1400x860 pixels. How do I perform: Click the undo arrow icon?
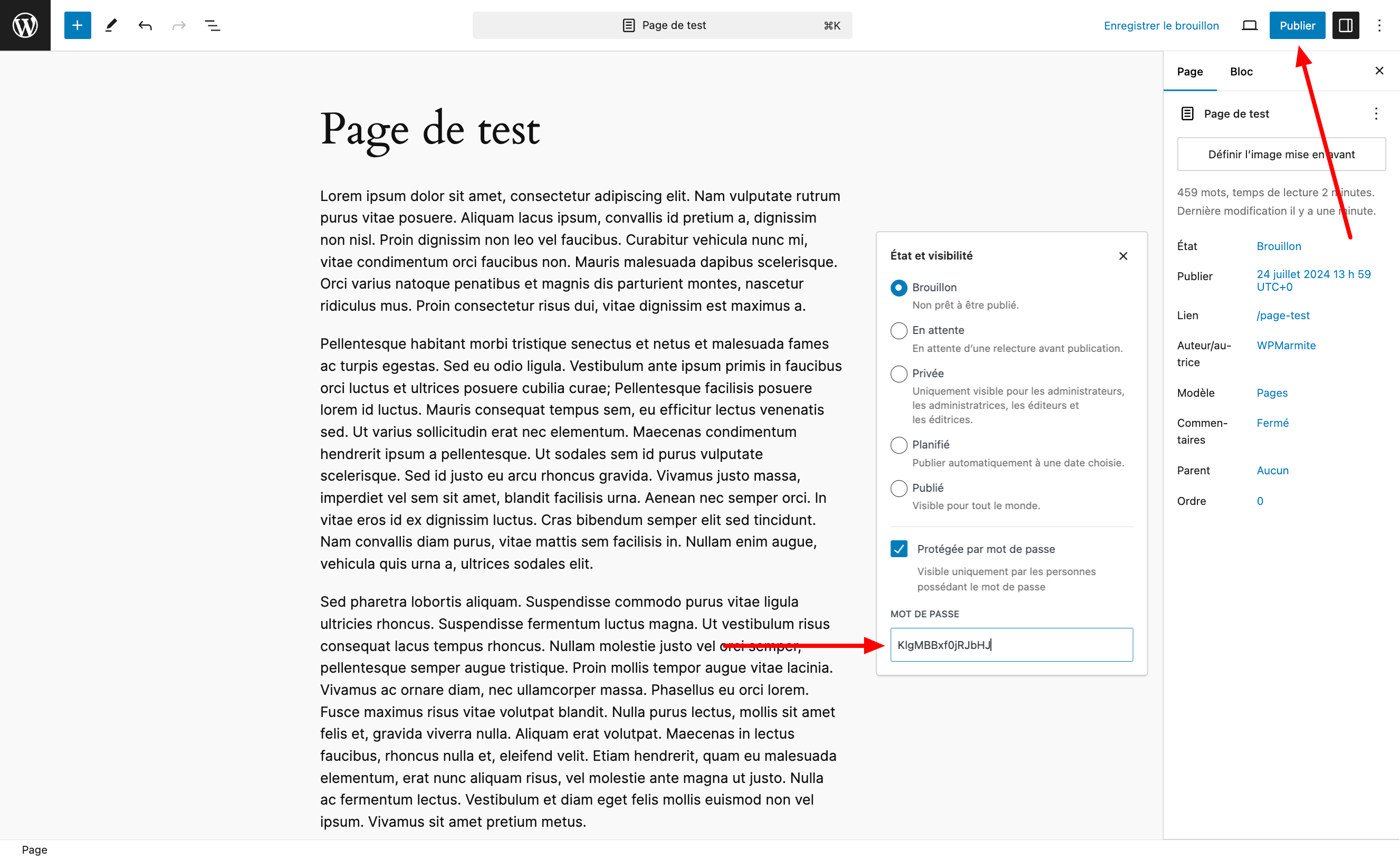[145, 25]
